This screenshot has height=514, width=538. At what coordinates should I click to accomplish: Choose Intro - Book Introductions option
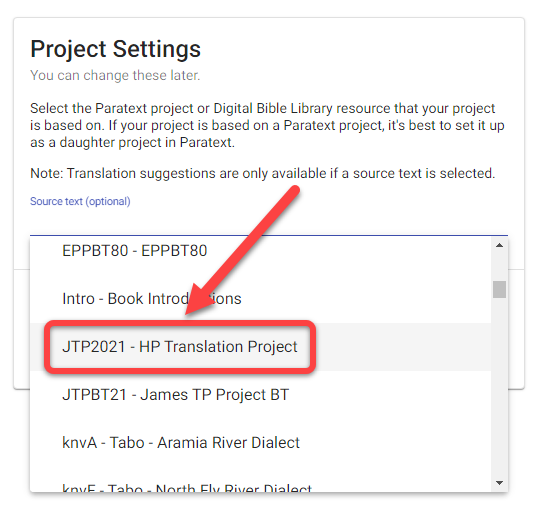[x=260, y=299]
